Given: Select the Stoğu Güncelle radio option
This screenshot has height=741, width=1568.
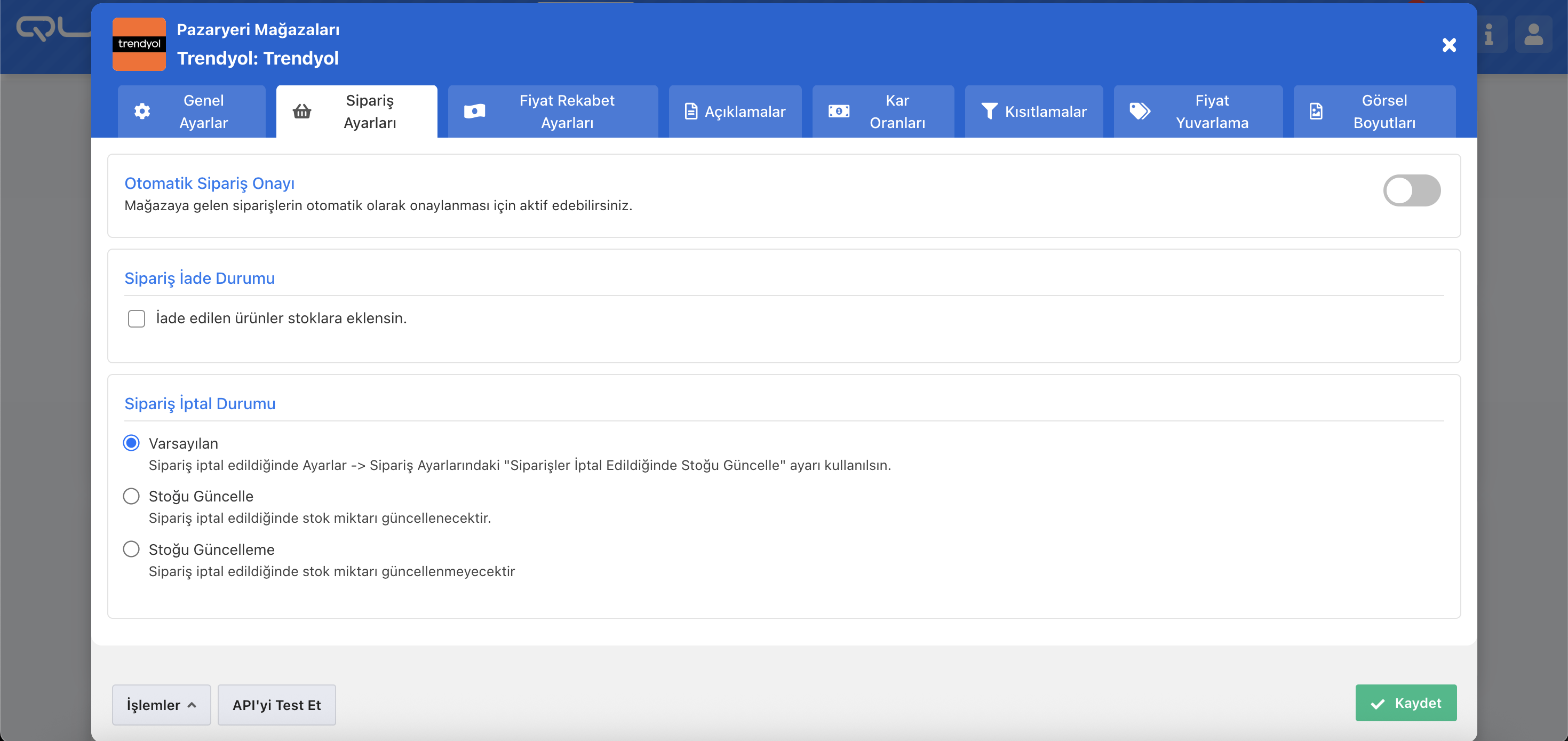Looking at the screenshot, I should point(131,496).
